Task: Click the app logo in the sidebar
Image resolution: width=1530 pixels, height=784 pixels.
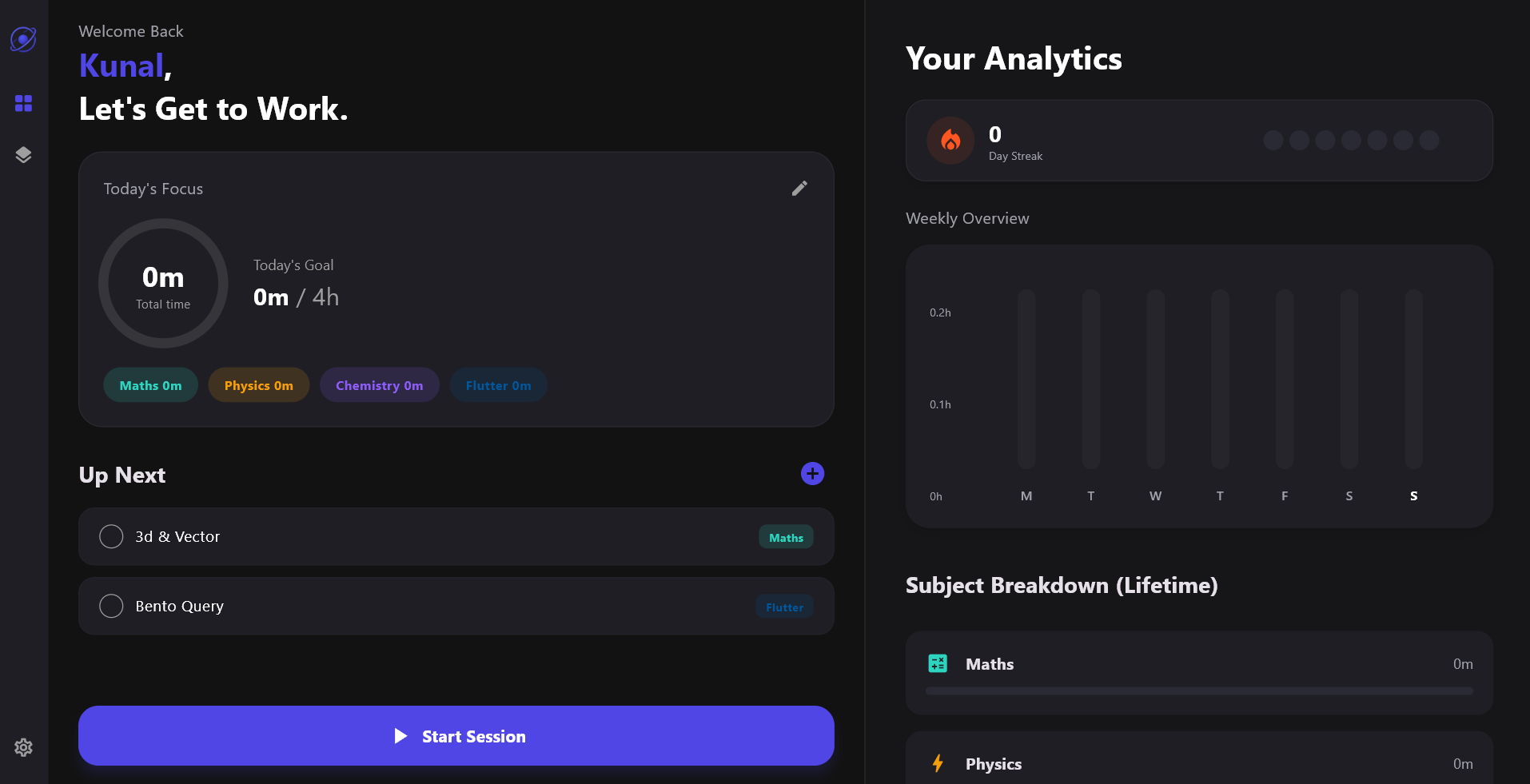Action: (x=23, y=38)
